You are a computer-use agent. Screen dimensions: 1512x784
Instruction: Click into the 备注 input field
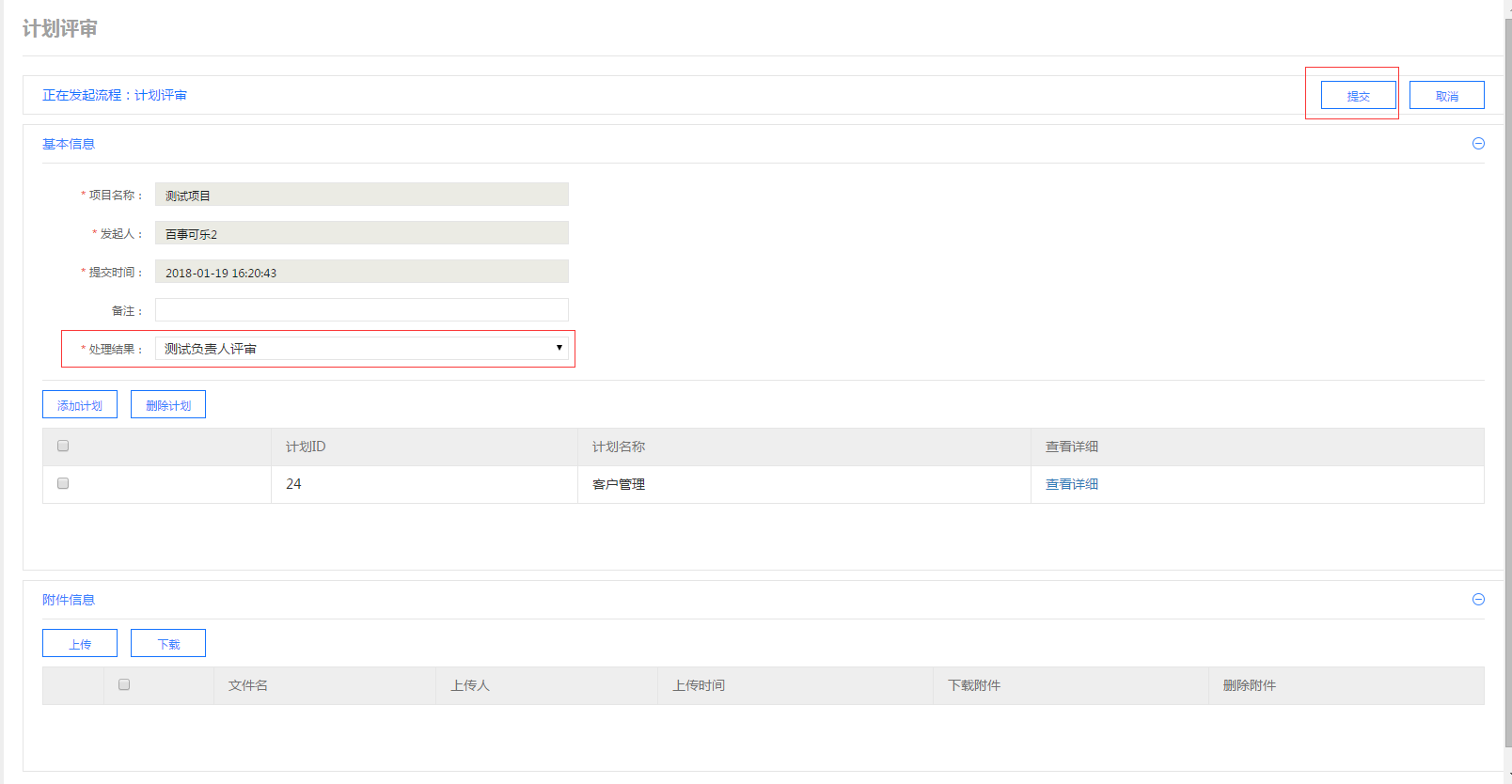(362, 310)
